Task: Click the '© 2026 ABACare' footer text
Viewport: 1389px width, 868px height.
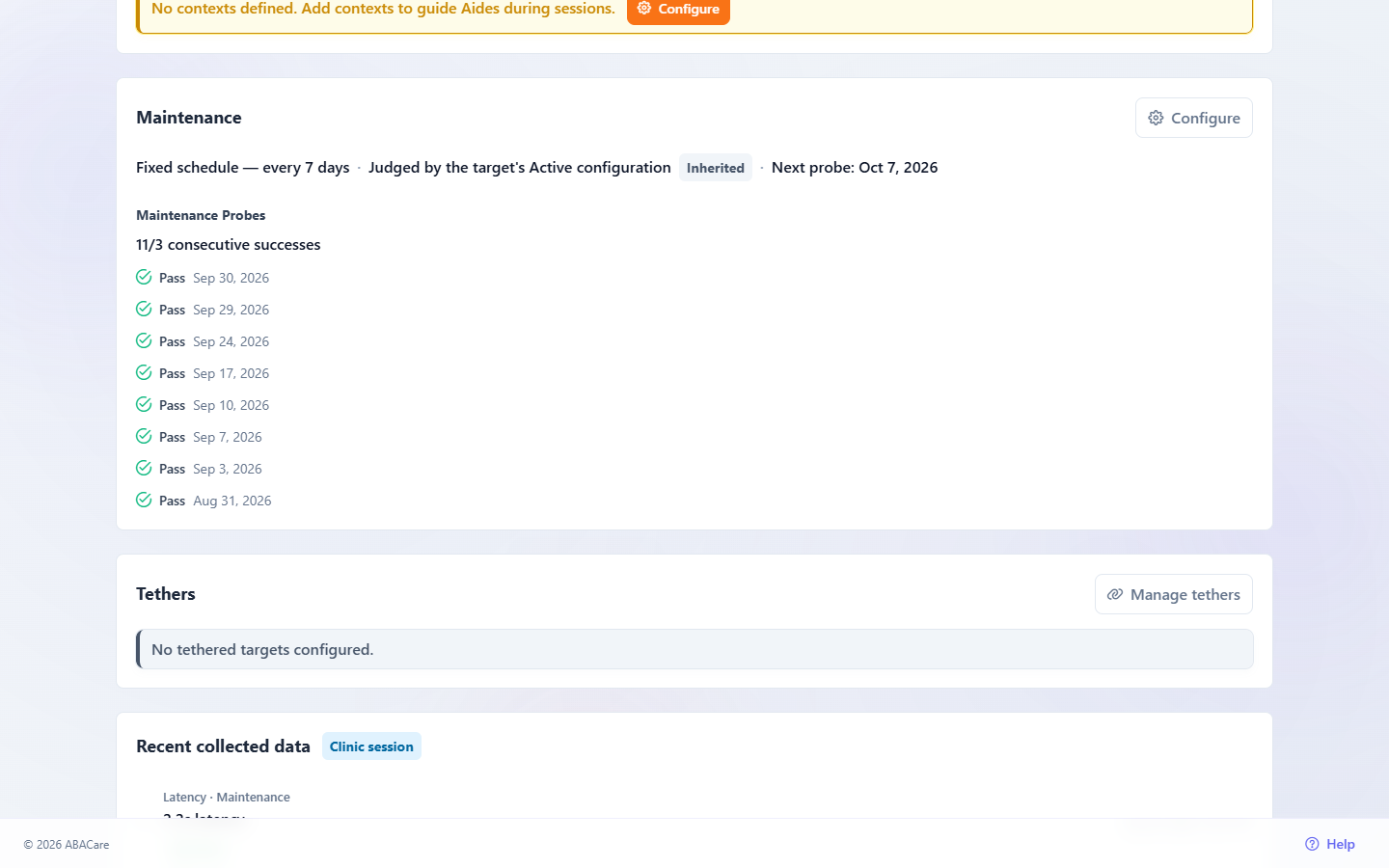Action: tap(67, 845)
